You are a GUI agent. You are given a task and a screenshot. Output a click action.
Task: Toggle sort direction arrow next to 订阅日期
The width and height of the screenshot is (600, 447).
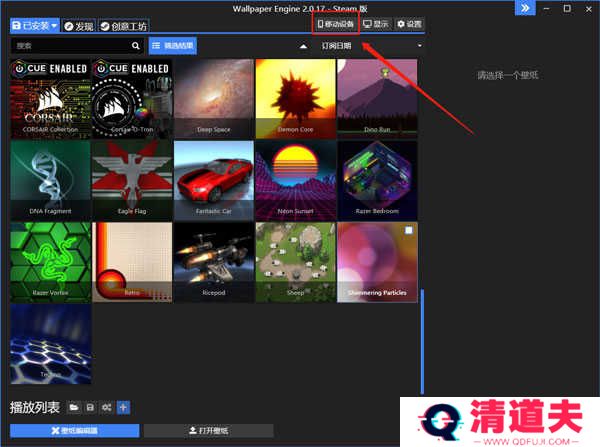(x=304, y=46)
